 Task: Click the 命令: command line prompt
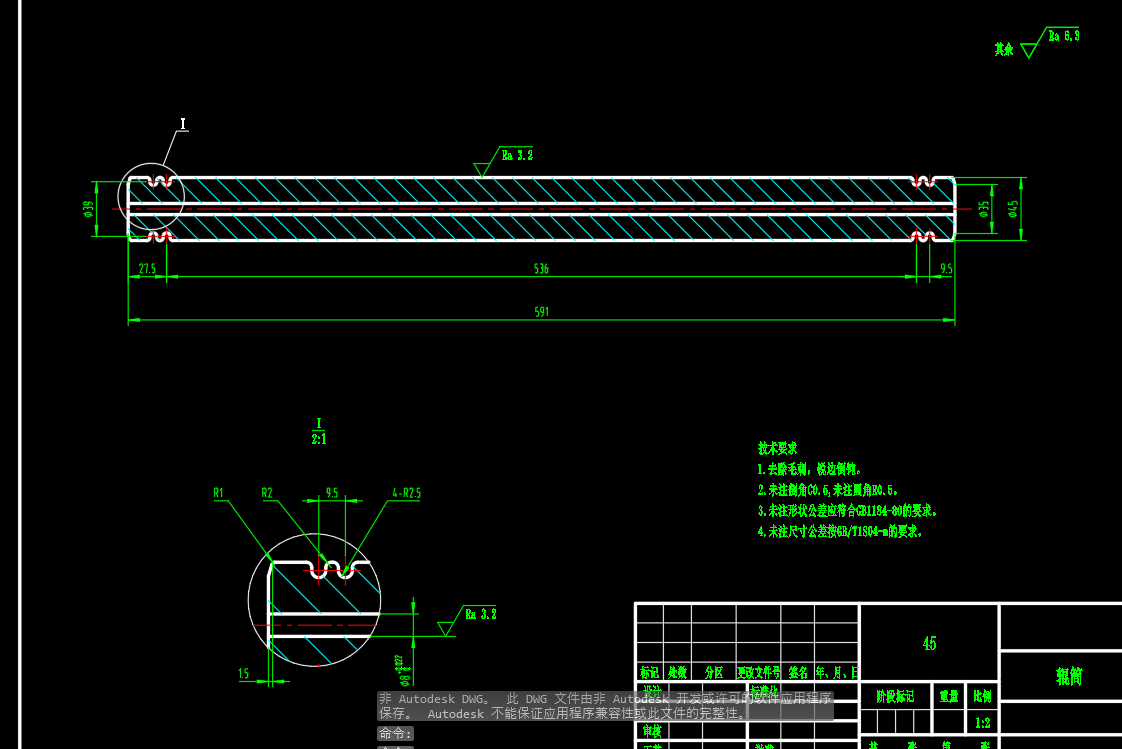click(x=395, y=733)
